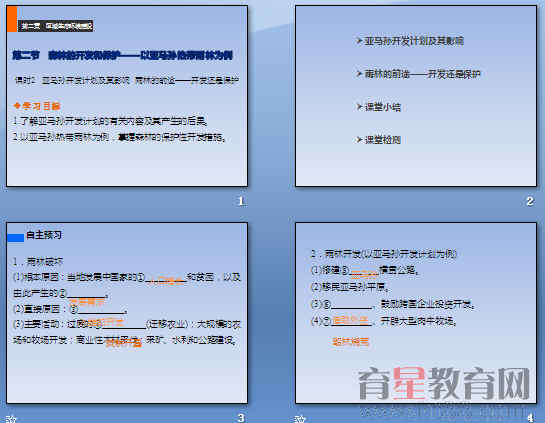This screenshot has height=423, width=545.
Task: Click slide number 1 label
Action: click(x=241, y=201)
